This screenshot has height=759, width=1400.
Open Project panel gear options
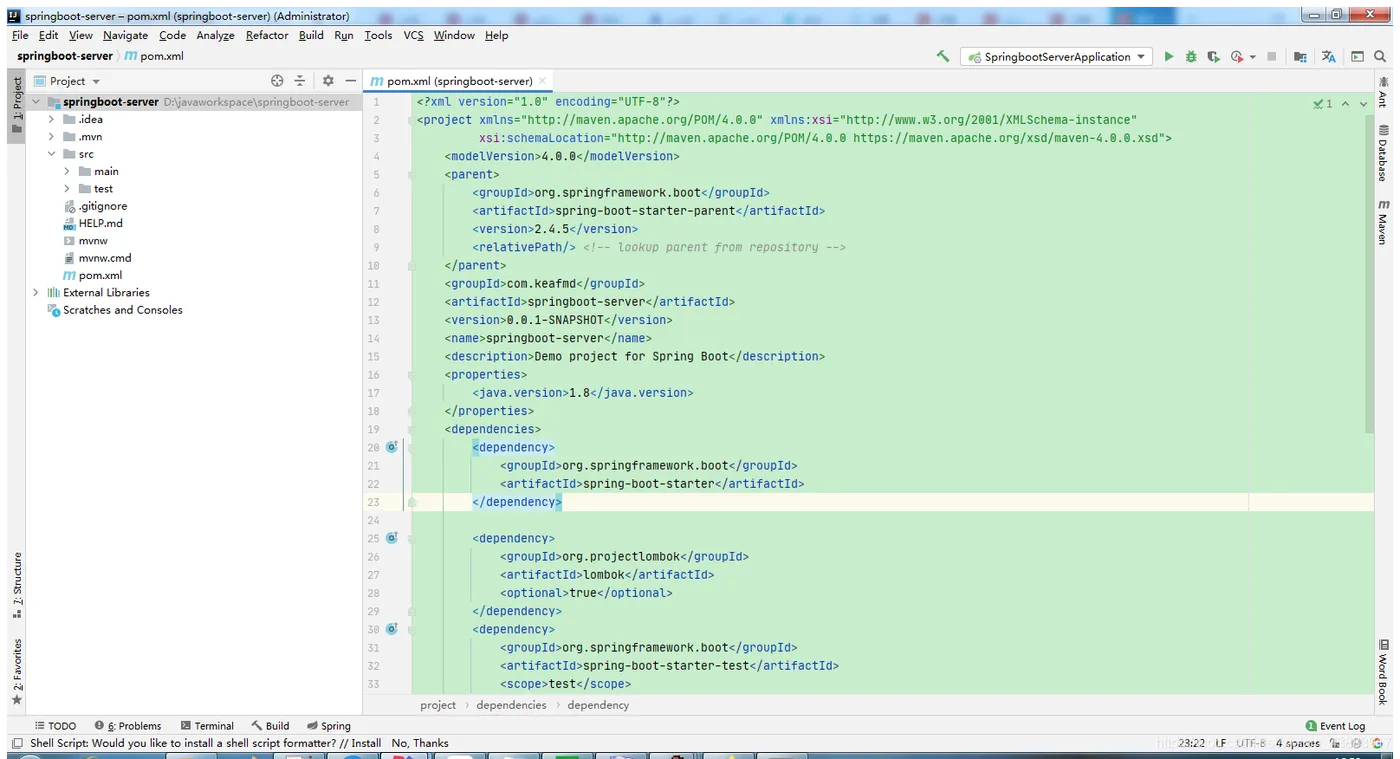pyautogui.click(x=328, y=81)
